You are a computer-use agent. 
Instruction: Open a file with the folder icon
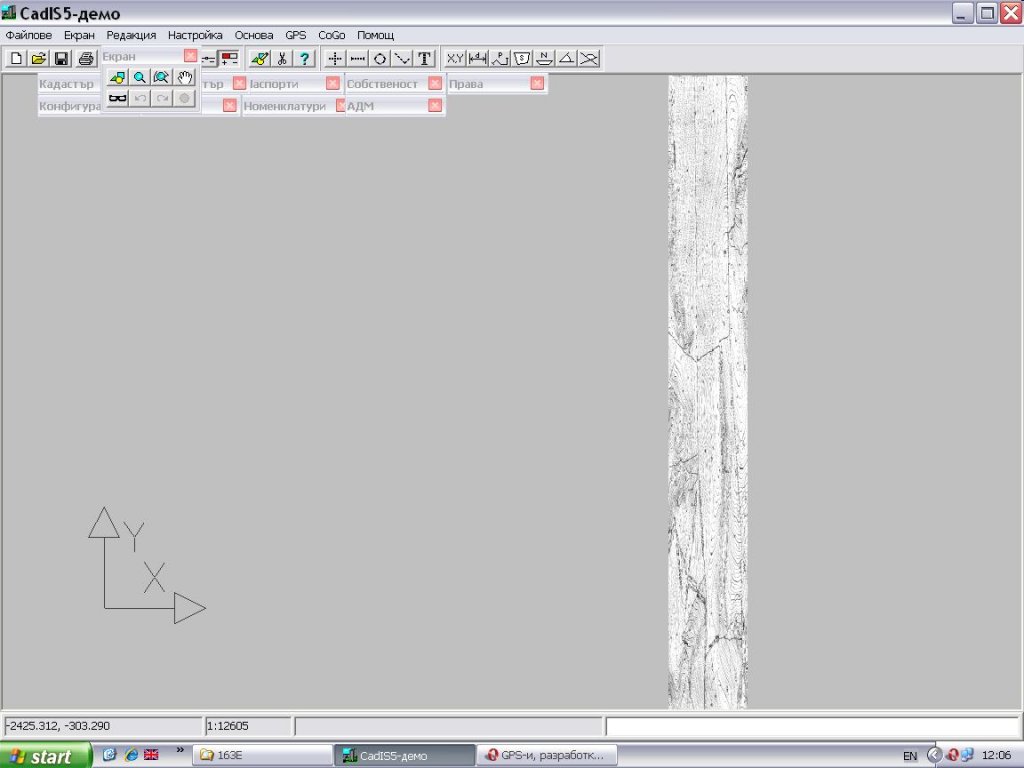point(38,59)
